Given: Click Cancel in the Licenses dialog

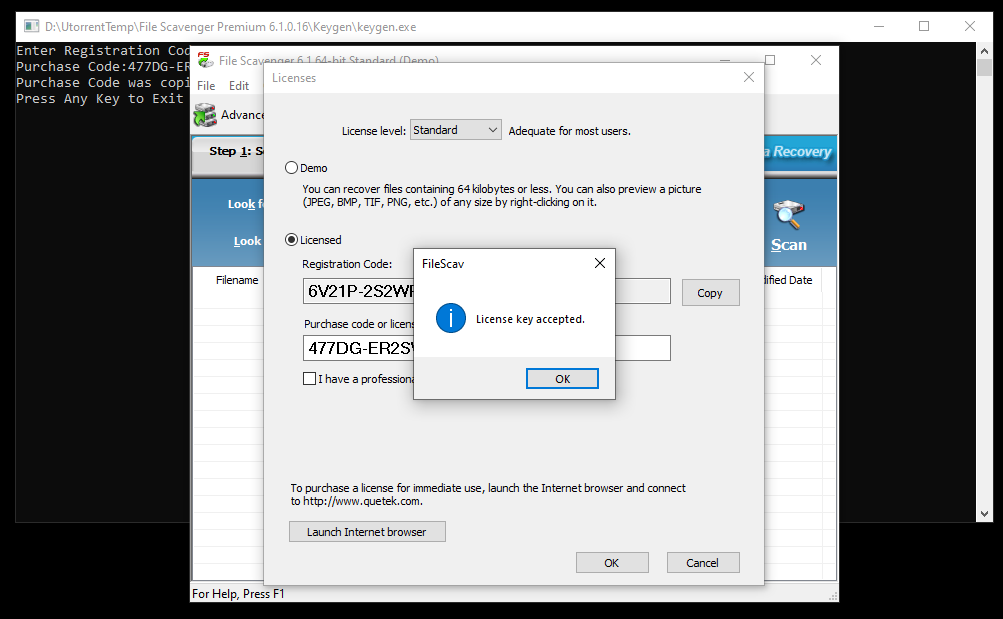Looking at the screenshot, I should click(703, 563).
